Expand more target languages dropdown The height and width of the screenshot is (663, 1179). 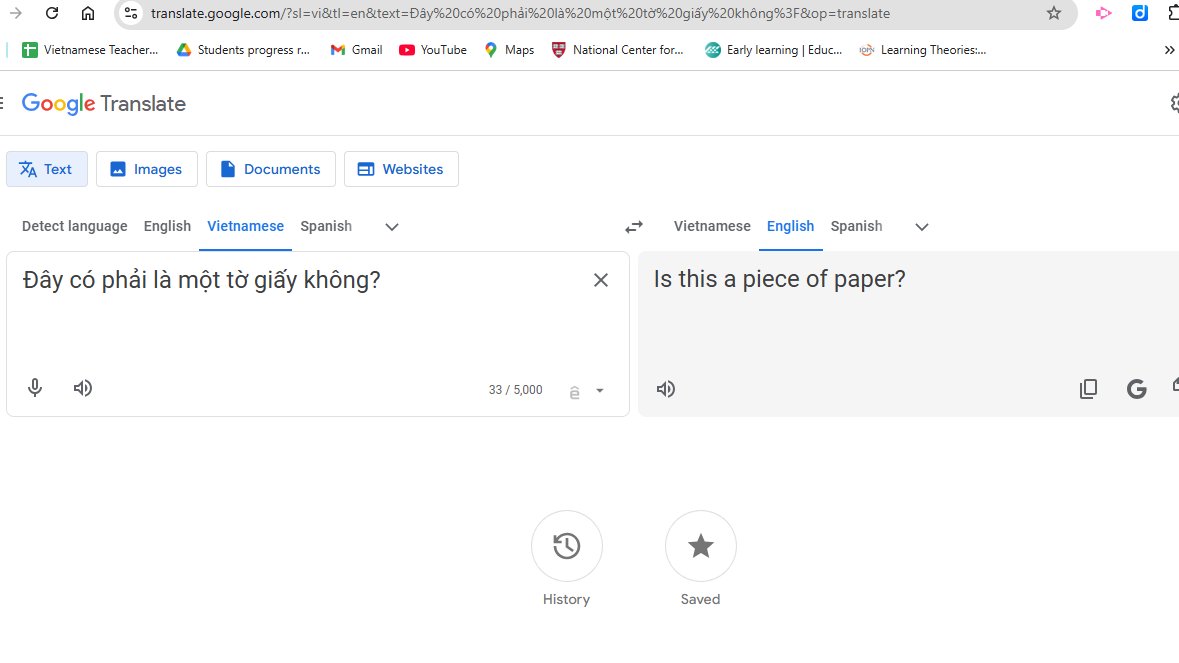point(922,227)
